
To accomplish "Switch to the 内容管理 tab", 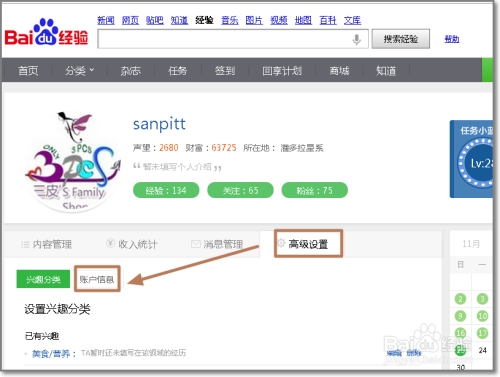I will point(46,244).
